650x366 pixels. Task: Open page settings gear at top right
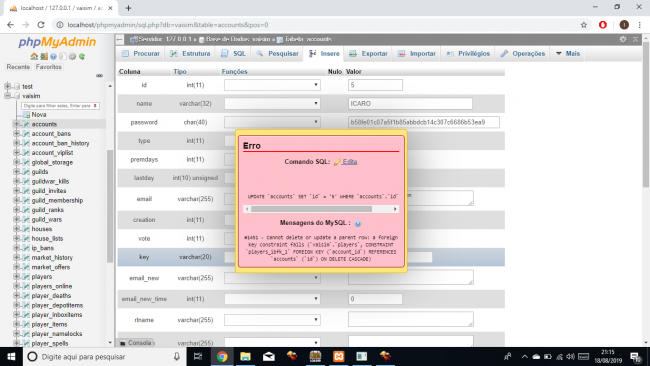pos(623,39)
